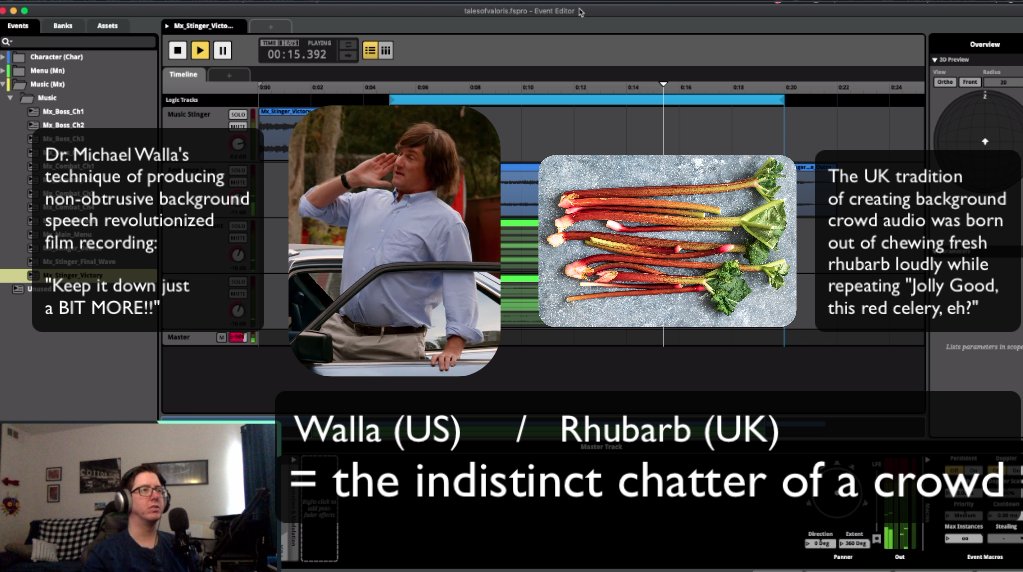Stop event playback with the stop button
The width and height of the screenshot is (1023, 572).
(x=177, y=50)
